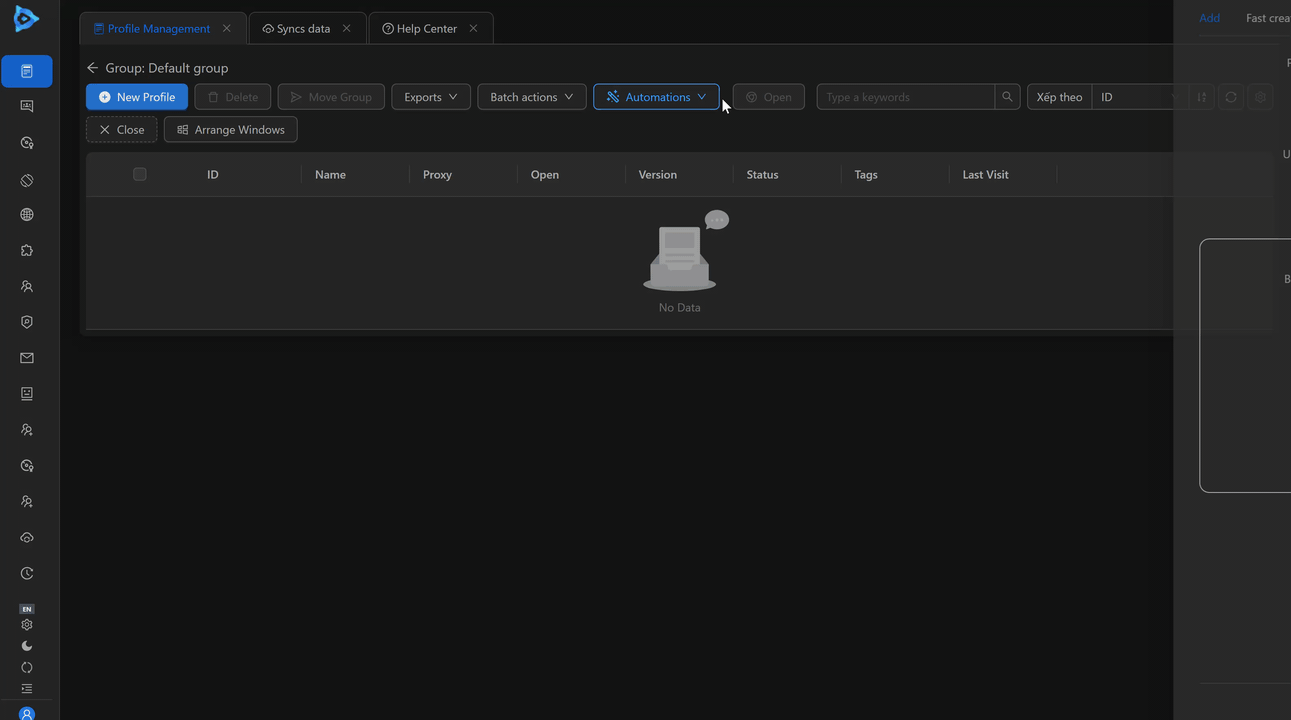Click the envelope mail icon in sidebar
1291x720 pixels.
[x=27, y=358]
